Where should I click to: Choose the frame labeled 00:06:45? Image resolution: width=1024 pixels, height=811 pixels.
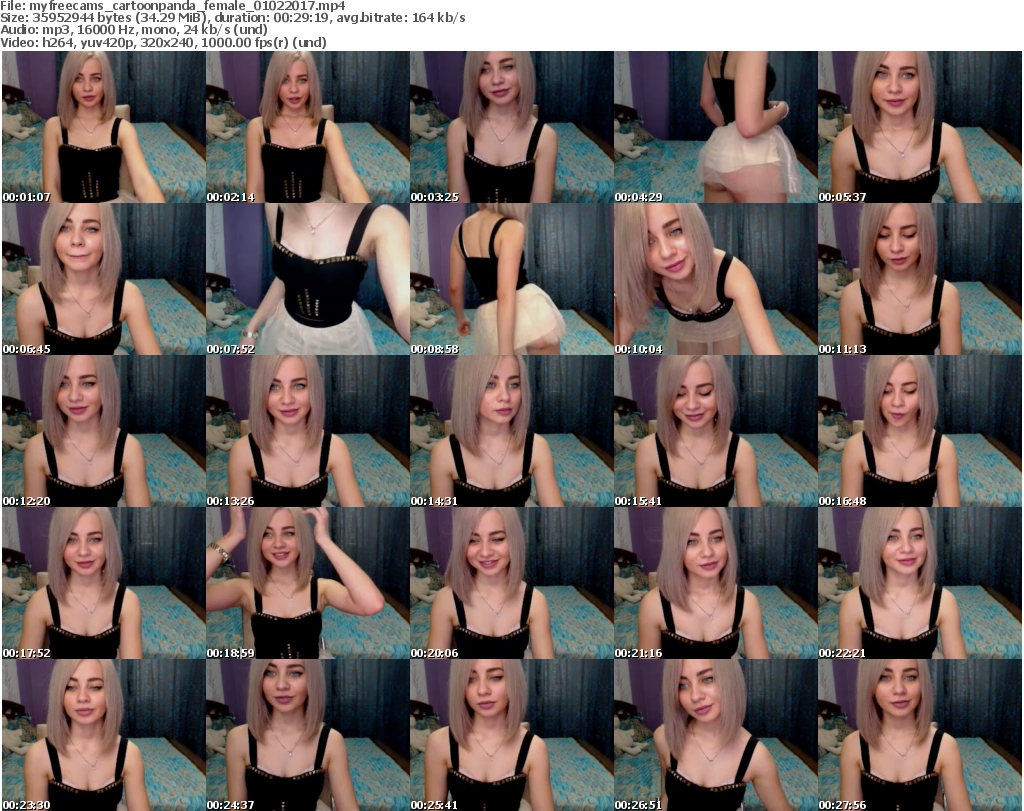point(104,279)
